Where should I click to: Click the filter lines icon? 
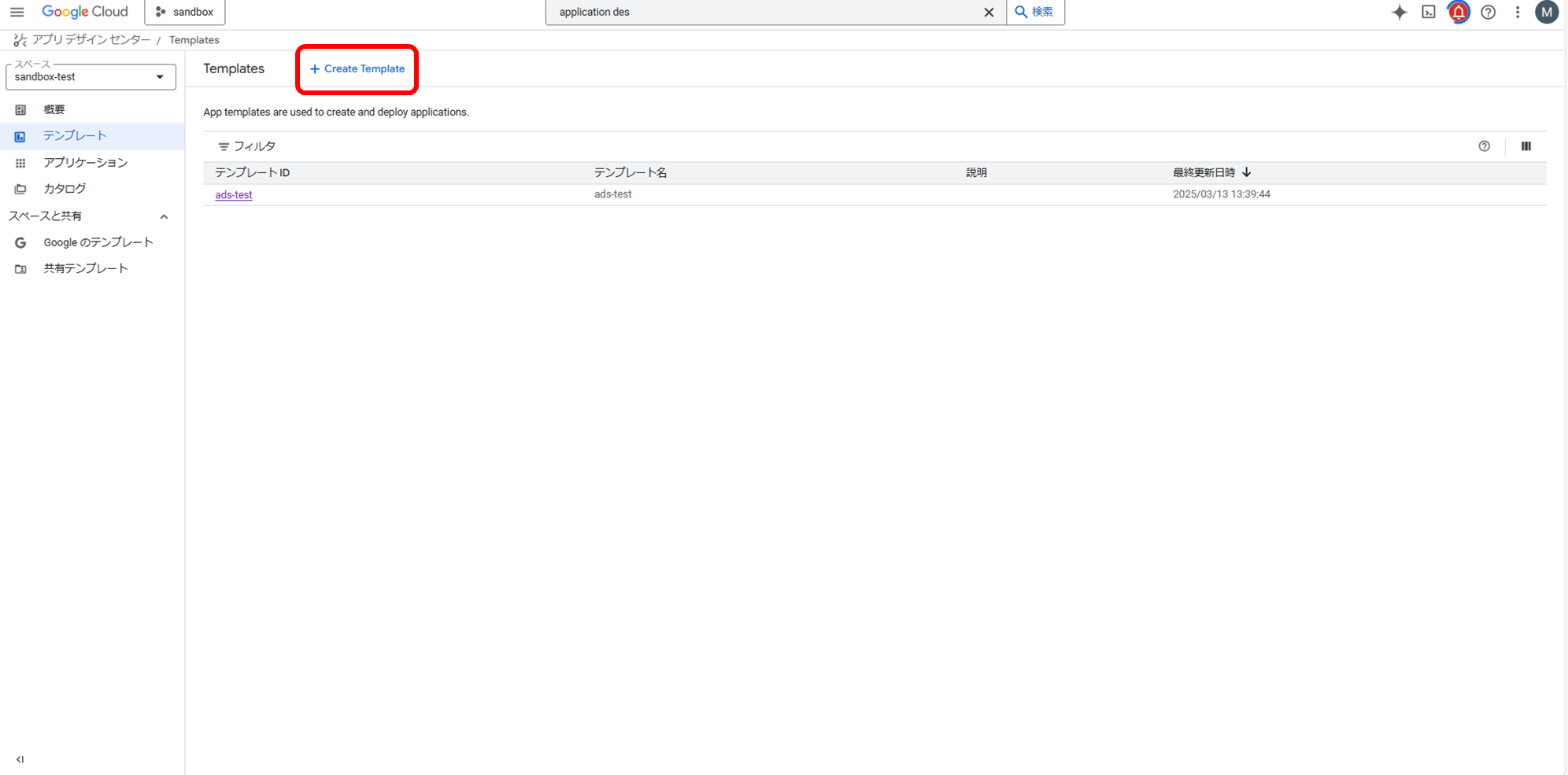click(224, 146)
